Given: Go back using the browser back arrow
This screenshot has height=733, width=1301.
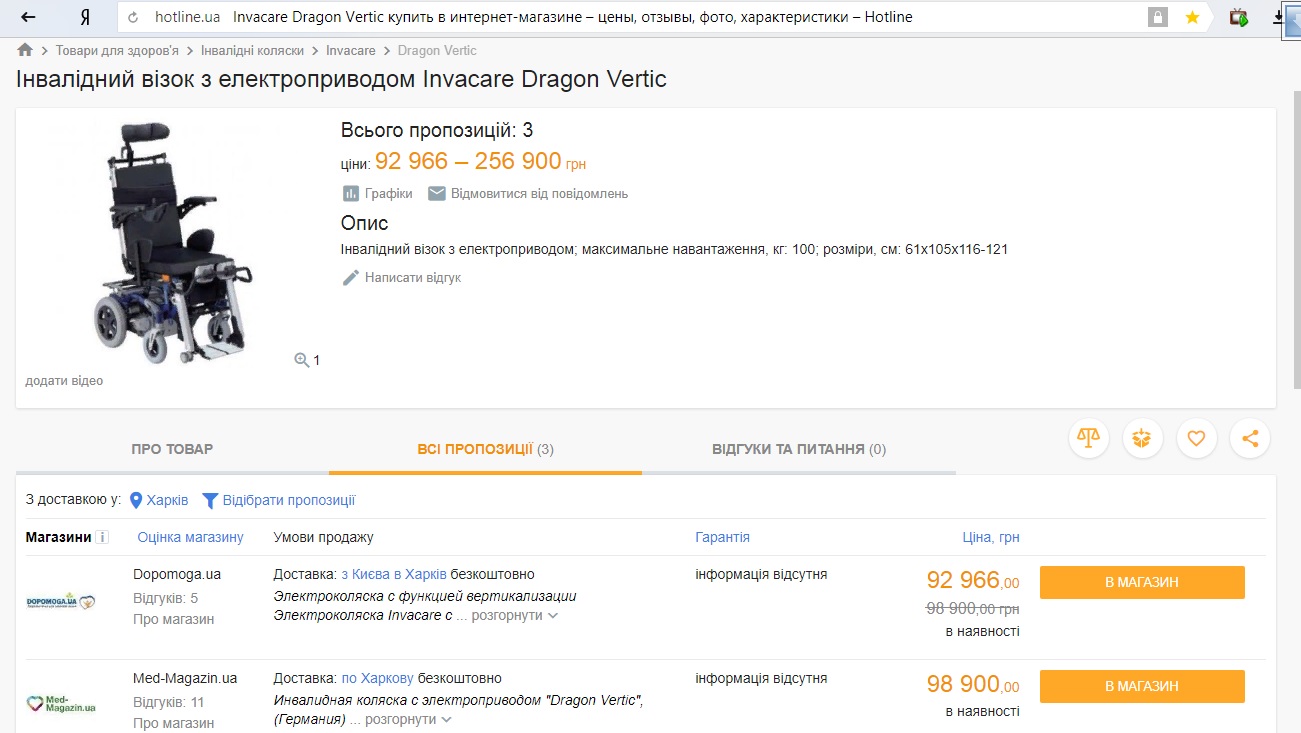Looking at the screenshot, I should point(29,17).
